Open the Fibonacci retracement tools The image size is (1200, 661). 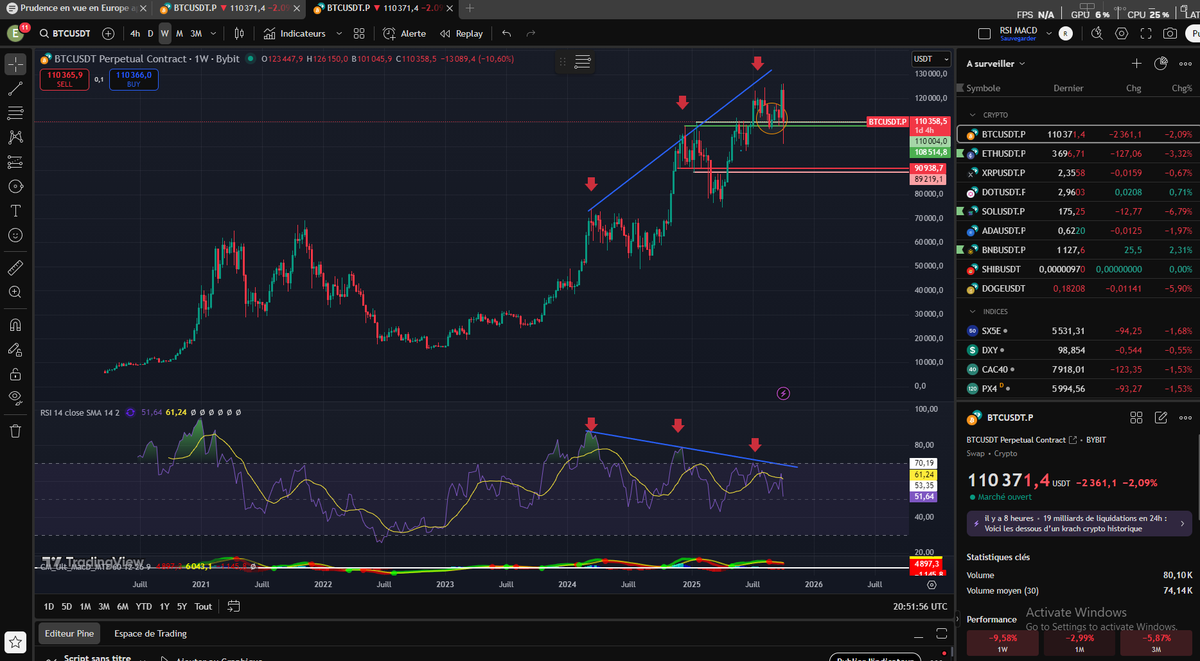tap(15, 112)
